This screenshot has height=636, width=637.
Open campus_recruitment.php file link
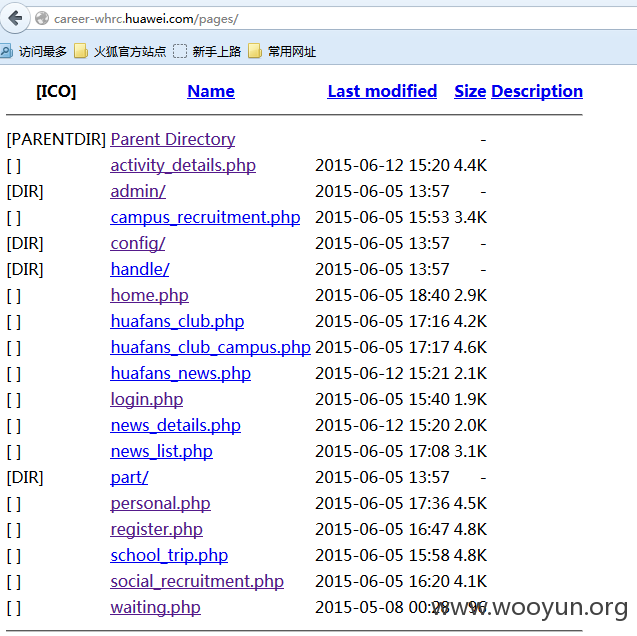tap(205, 218)
